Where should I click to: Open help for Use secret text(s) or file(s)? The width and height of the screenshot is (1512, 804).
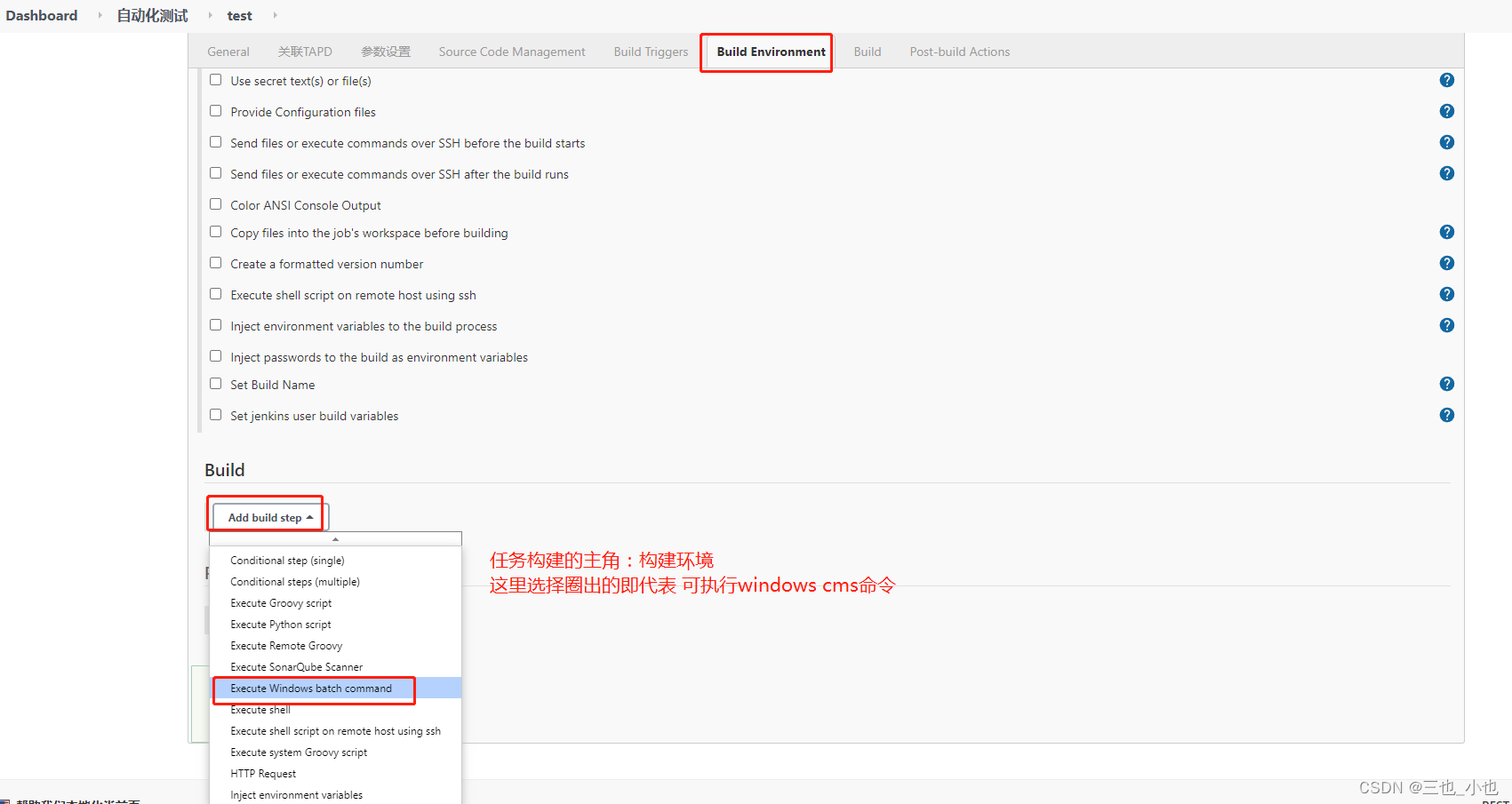(x=1447, y=80)
